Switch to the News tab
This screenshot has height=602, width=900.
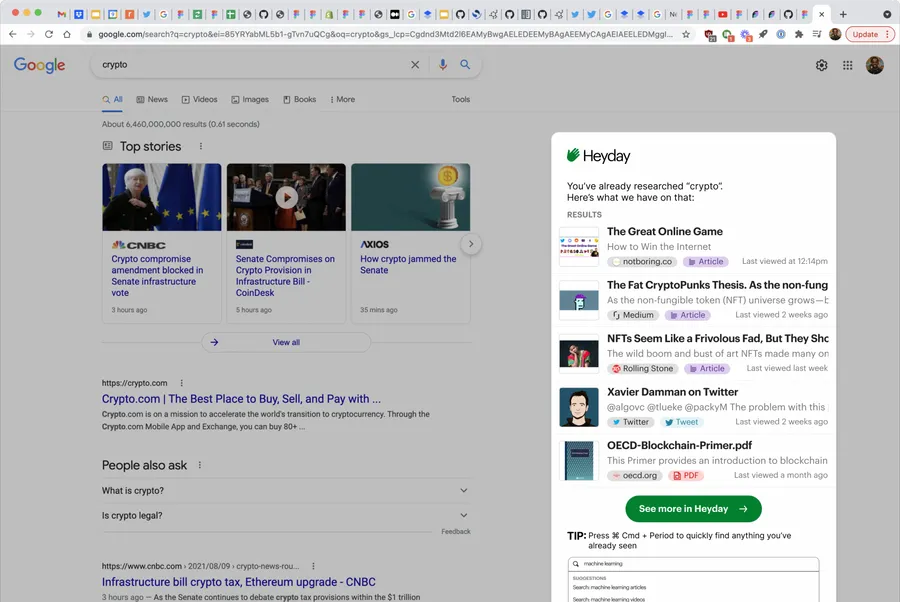click(152, 99)
